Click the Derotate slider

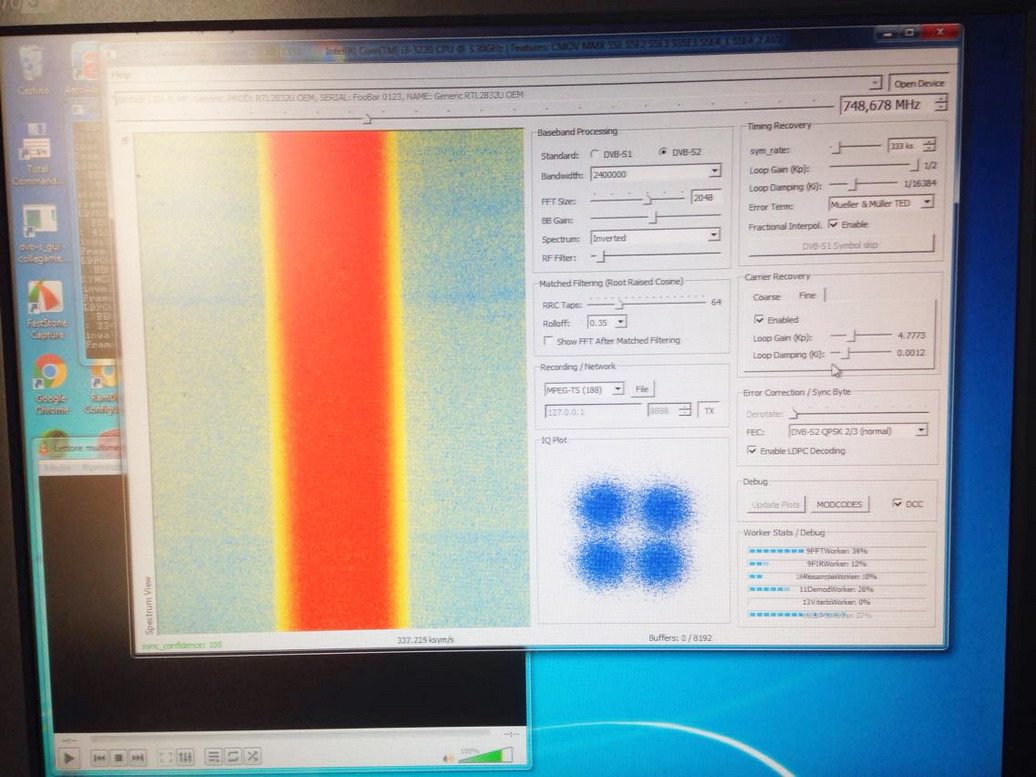point(859,414)
